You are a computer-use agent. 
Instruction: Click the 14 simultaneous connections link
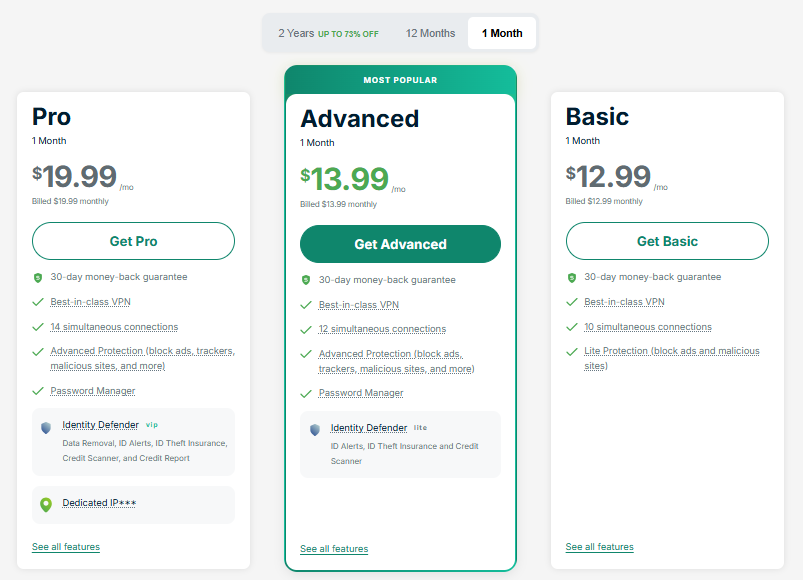(114, 327)
